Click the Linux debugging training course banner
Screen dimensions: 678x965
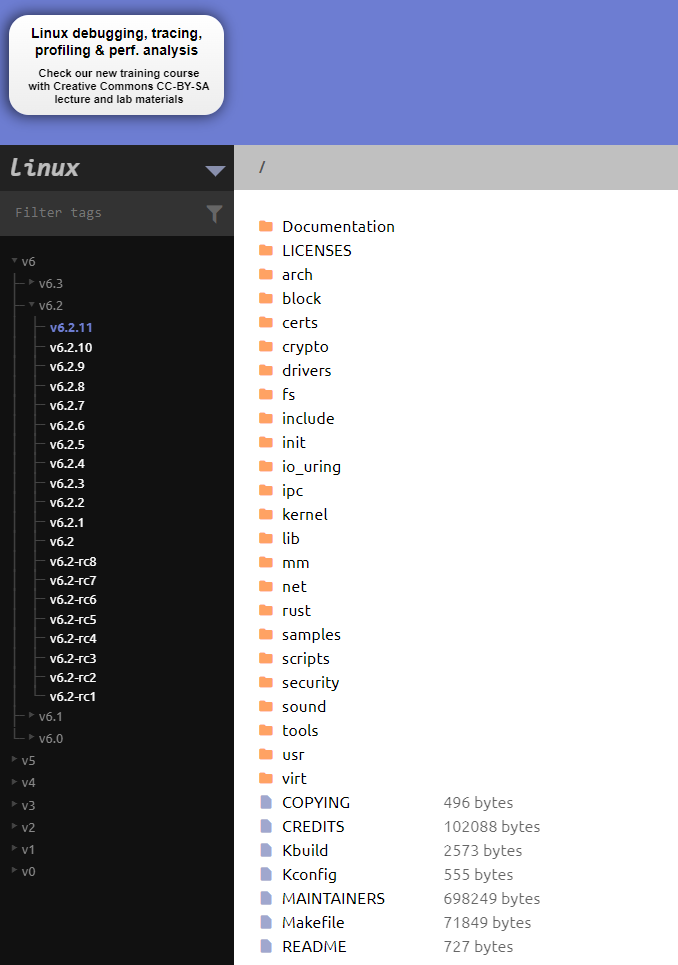(116, 65)
